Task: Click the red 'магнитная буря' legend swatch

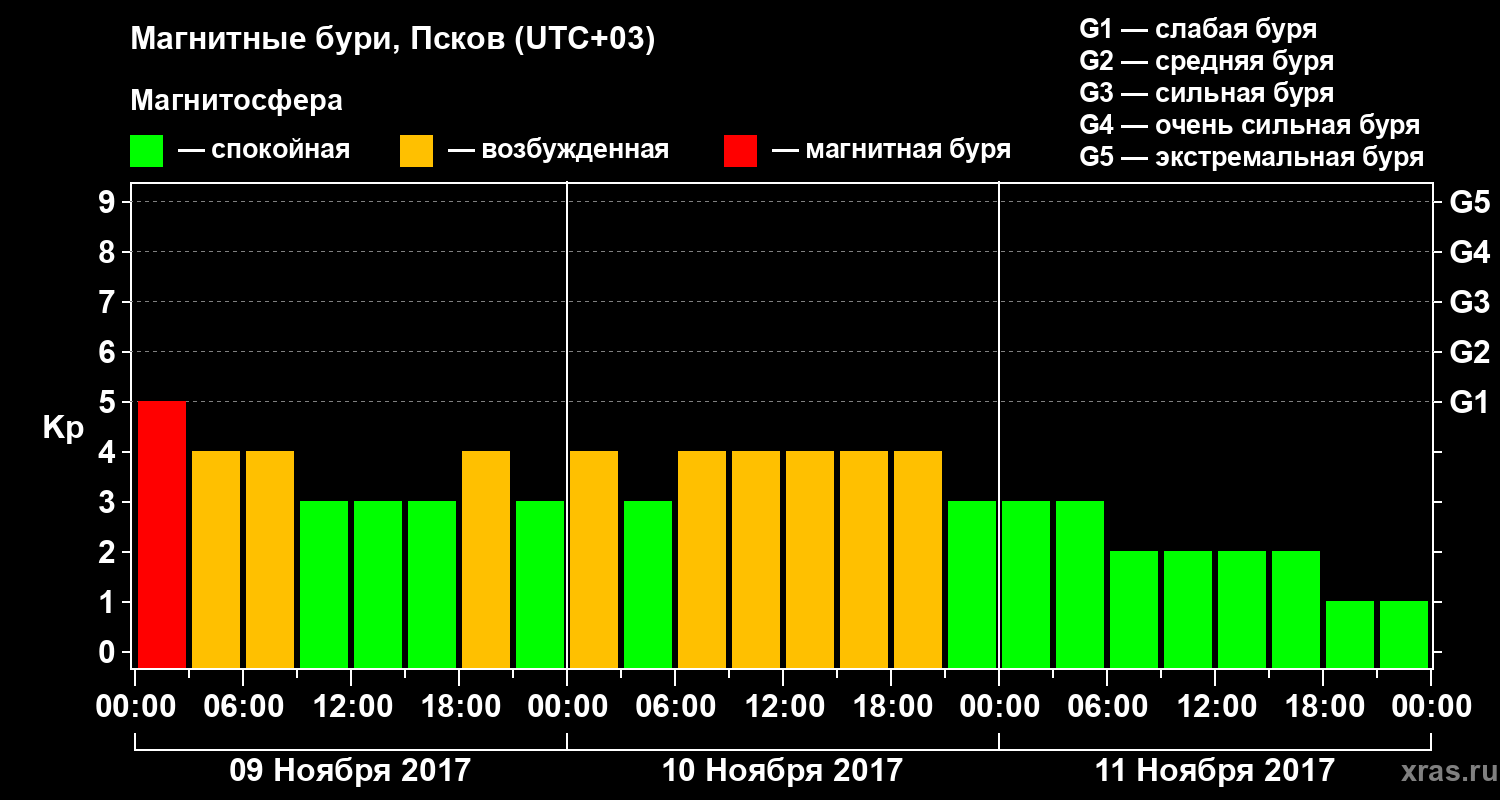Action: (x=740, y=151)
